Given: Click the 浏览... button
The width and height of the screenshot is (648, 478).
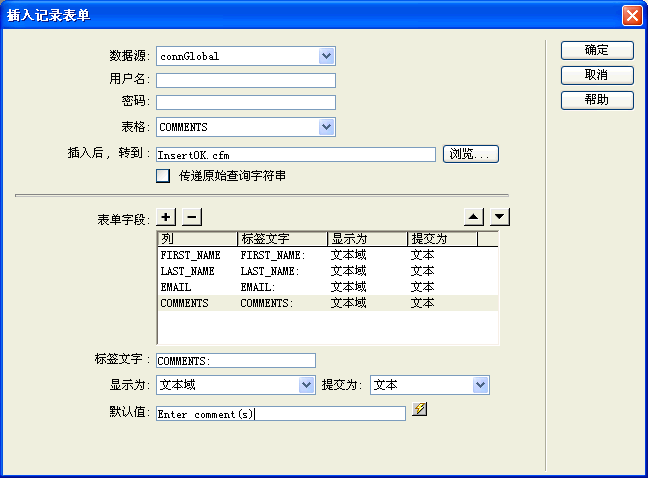Looking at the screenshot, I should tap(470, 154).
